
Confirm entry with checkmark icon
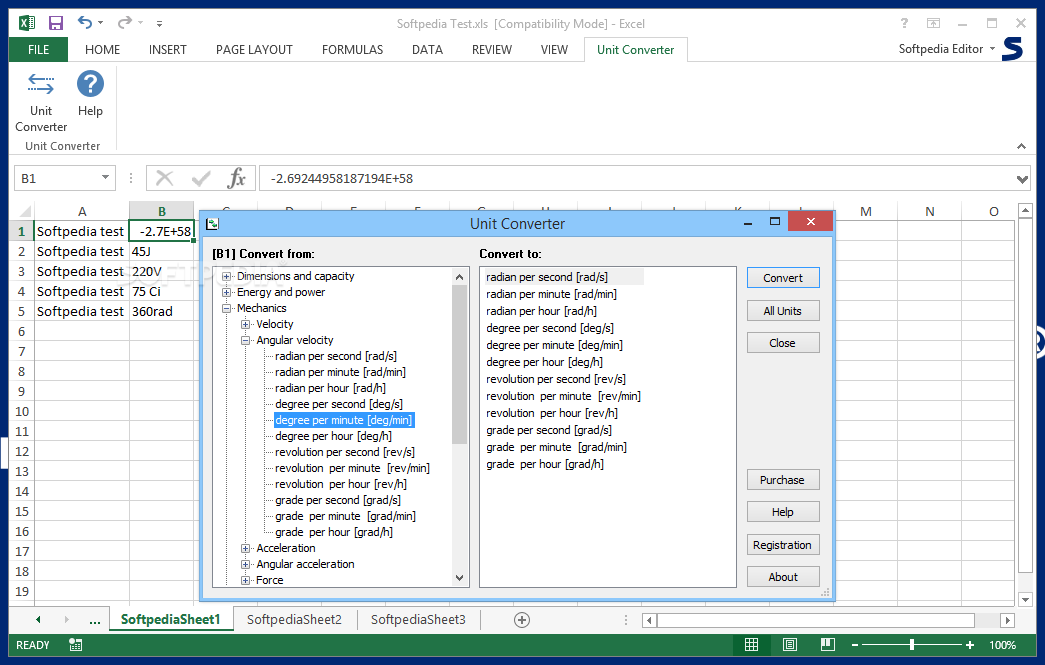pyautogui.click(x=201, y=178)
